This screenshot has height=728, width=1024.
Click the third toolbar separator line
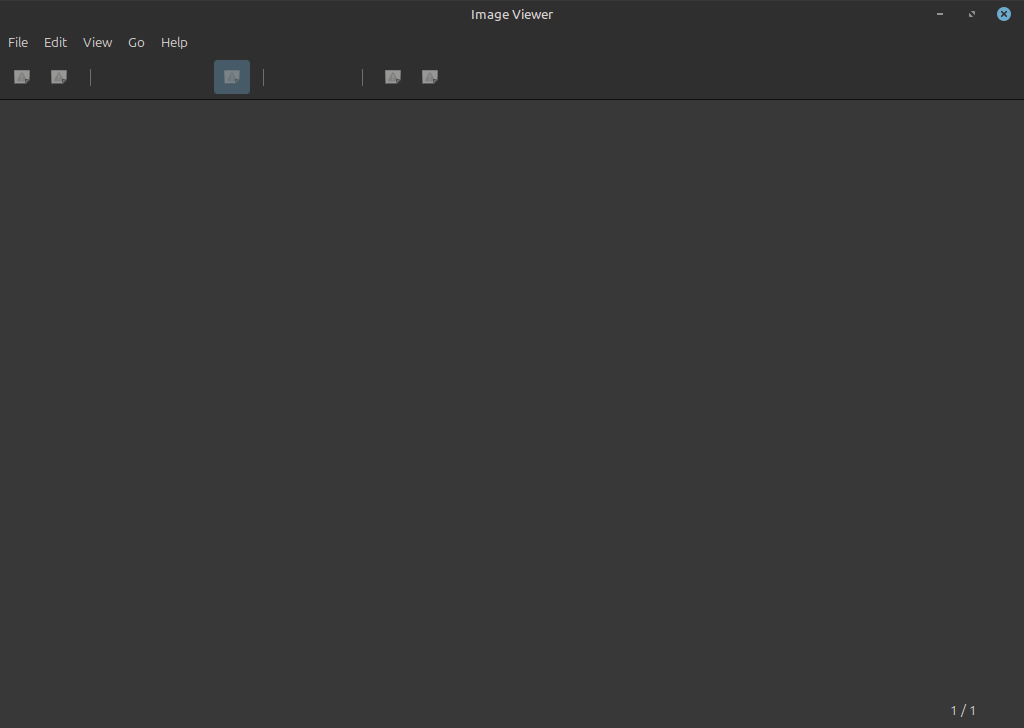(362, 77)
